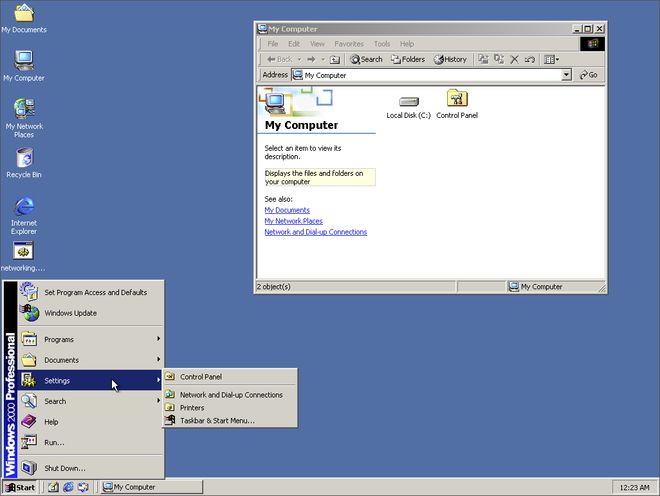Viewport: 660px width, 496px height.
Task: Select Shut Down... in the Start menu
Action: [x=65, y=467]
